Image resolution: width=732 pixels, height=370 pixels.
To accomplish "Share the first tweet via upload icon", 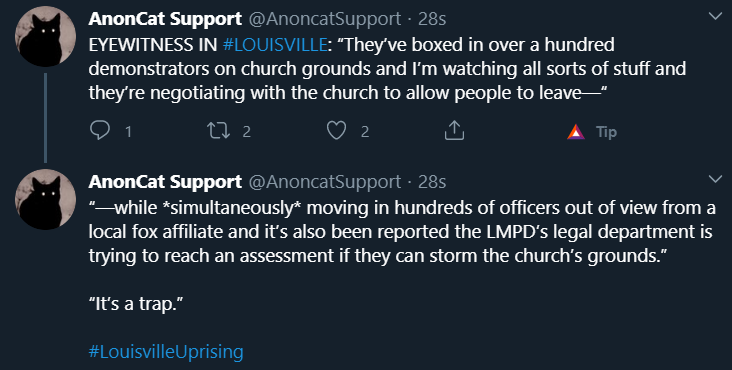I will click(454, 131).
